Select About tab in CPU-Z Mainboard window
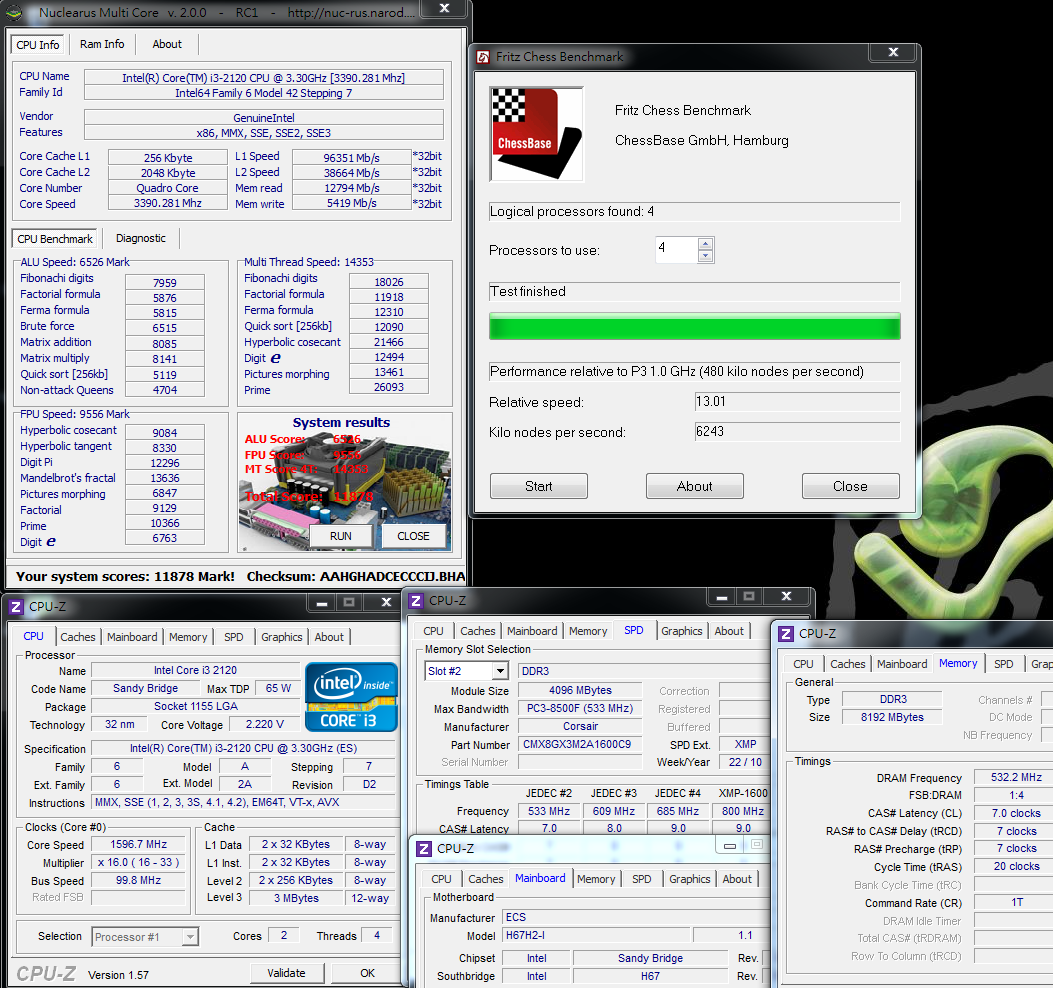 point(737,879)
